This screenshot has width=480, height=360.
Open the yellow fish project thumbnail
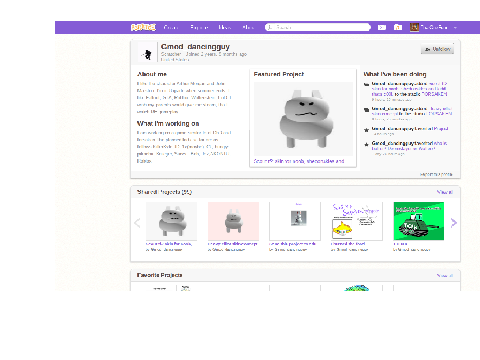tap(357, 221)
